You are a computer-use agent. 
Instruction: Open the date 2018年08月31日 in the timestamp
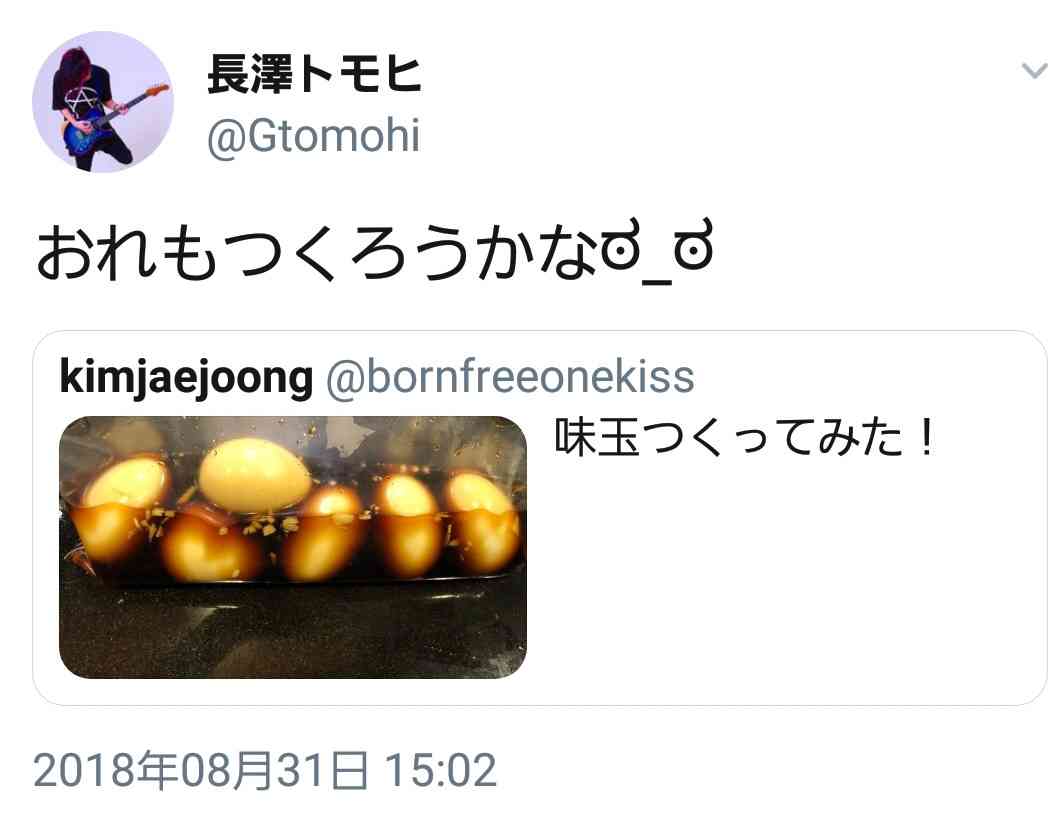pyautogui.click(x=200, y=770)
